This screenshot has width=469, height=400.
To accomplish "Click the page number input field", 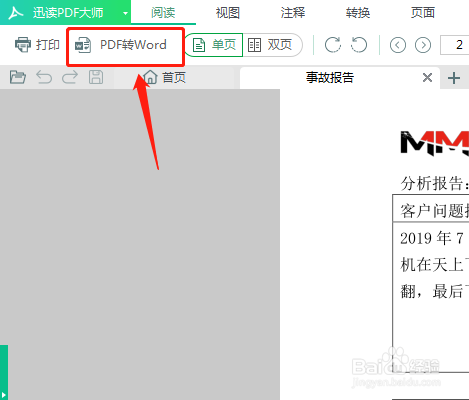I will tap(455, 45).
